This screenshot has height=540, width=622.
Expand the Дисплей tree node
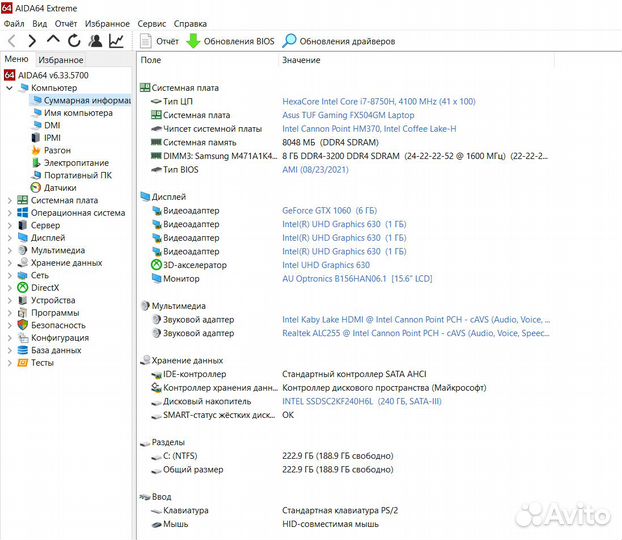coord(10,238)
